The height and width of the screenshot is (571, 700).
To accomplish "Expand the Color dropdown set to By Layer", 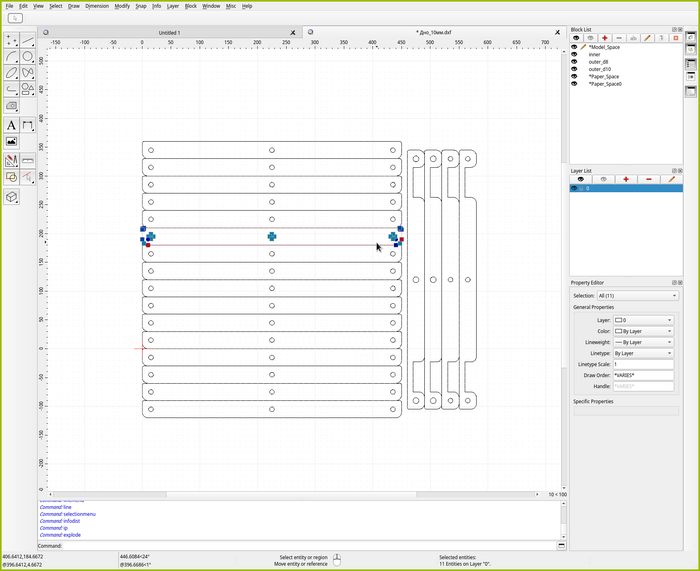I will click(x=644, y=331).
